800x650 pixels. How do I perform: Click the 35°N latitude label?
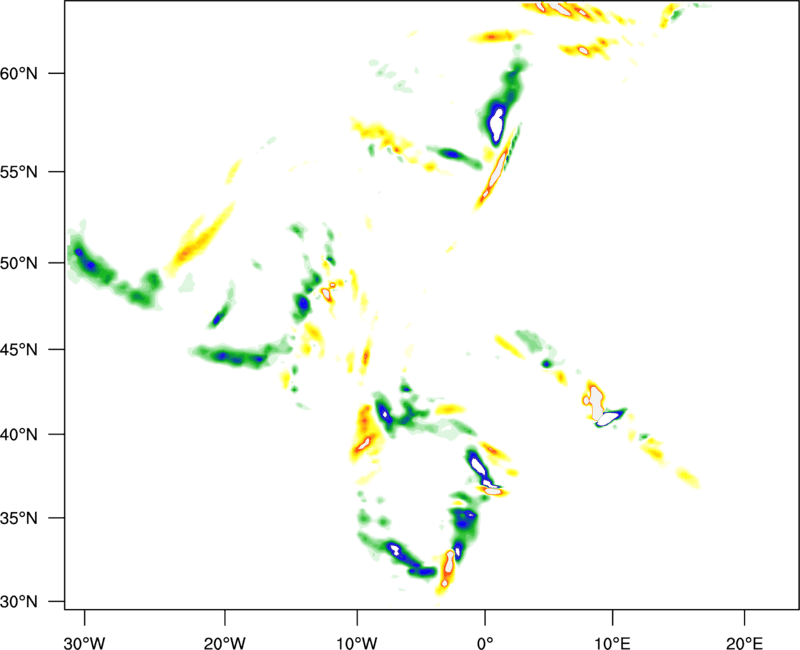click(19, 518)
